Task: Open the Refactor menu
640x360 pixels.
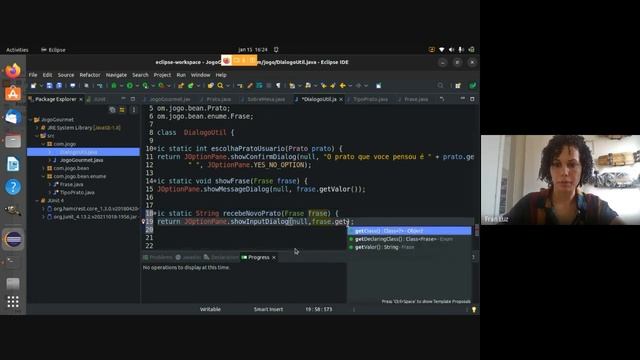Action: point(90,75)
